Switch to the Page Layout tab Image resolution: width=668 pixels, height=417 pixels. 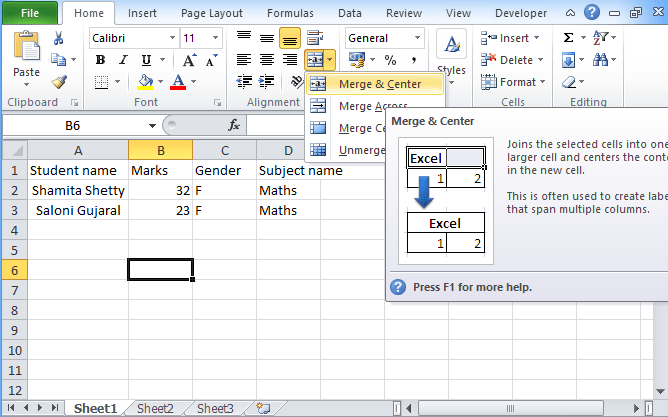[x=212, y=13]
